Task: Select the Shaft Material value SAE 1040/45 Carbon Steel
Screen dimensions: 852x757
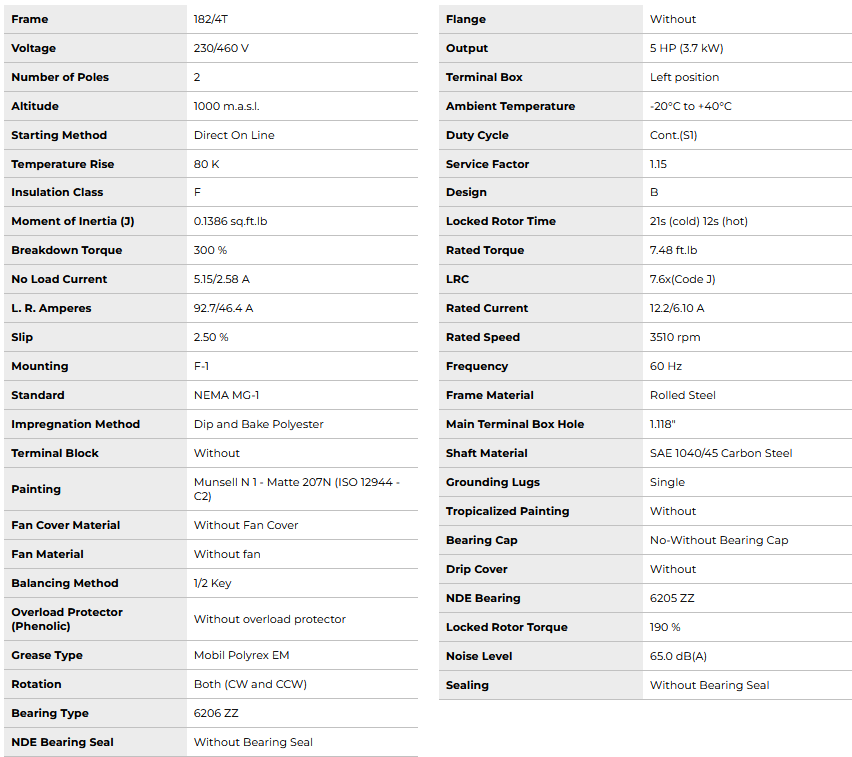Action: click(x=720, y=453)
